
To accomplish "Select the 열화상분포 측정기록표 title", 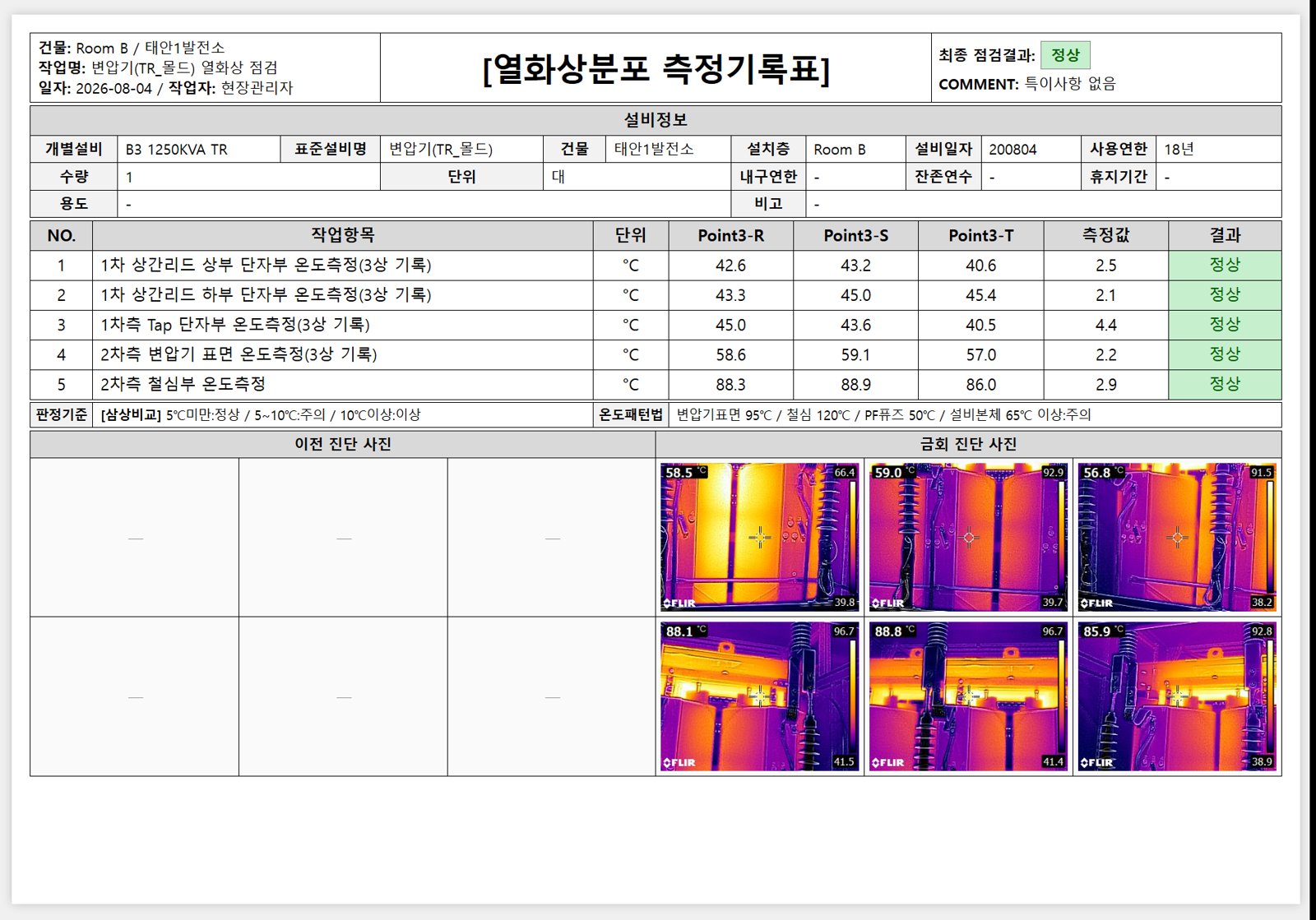I will [656, 68].
